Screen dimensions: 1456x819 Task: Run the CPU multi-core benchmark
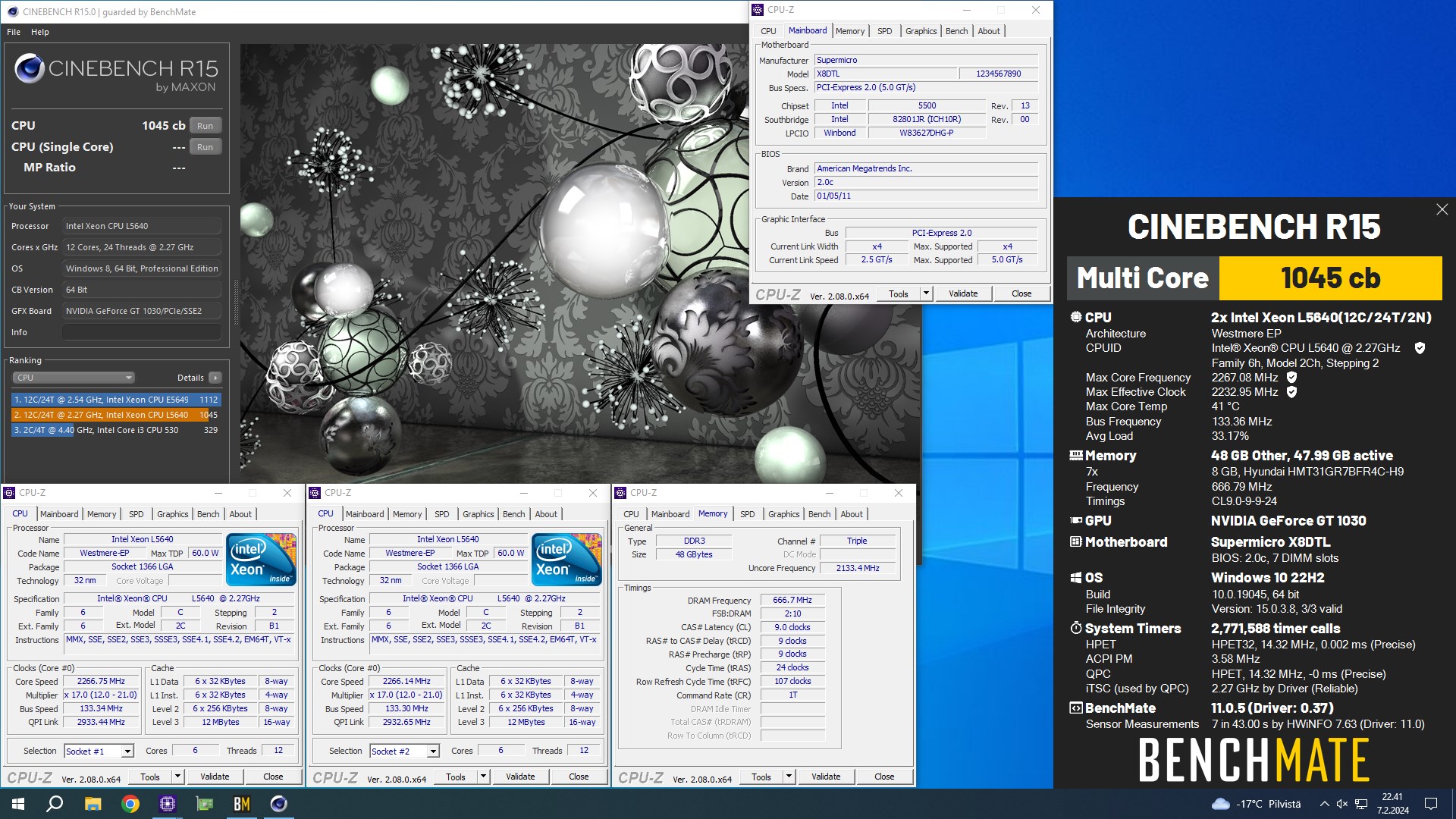pos(205,126)
